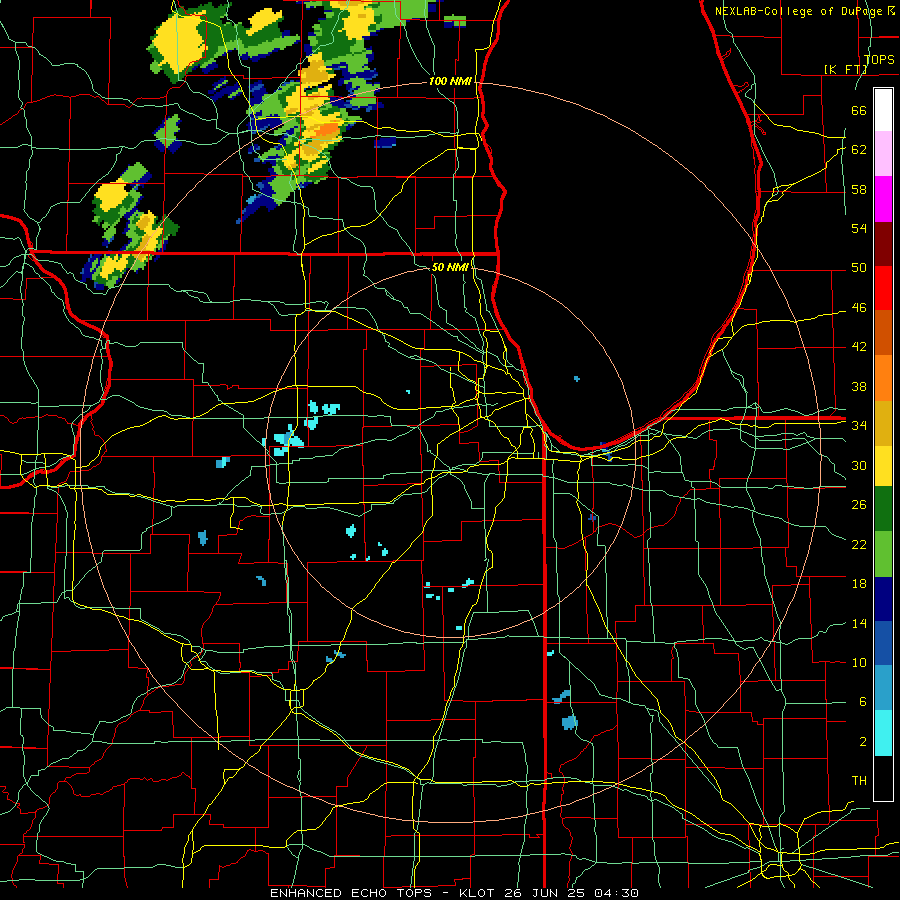The width and height of the screenshot is (900, 900).
Task: Pick the bright yellow legend swatch
Action: point(883,466)
